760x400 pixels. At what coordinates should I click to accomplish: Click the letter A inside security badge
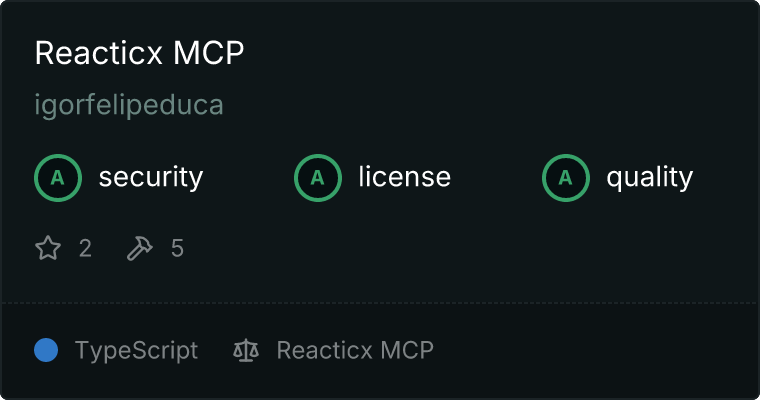point(58,178)
